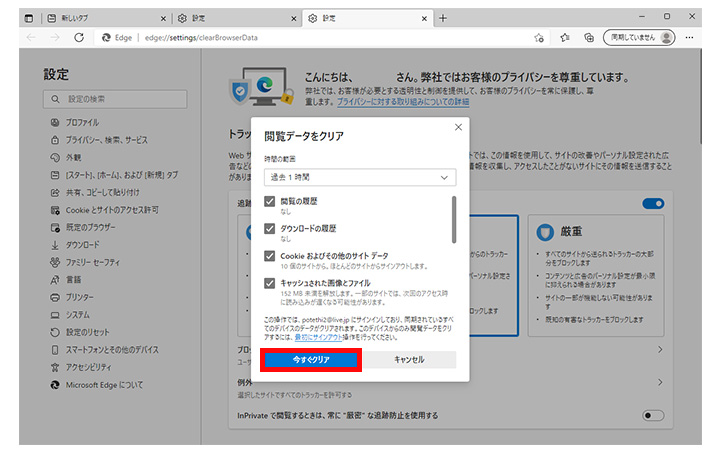The width and height of the screenshot is (720, 450).
Task: Click the システム icon
Action: (55, 315)
